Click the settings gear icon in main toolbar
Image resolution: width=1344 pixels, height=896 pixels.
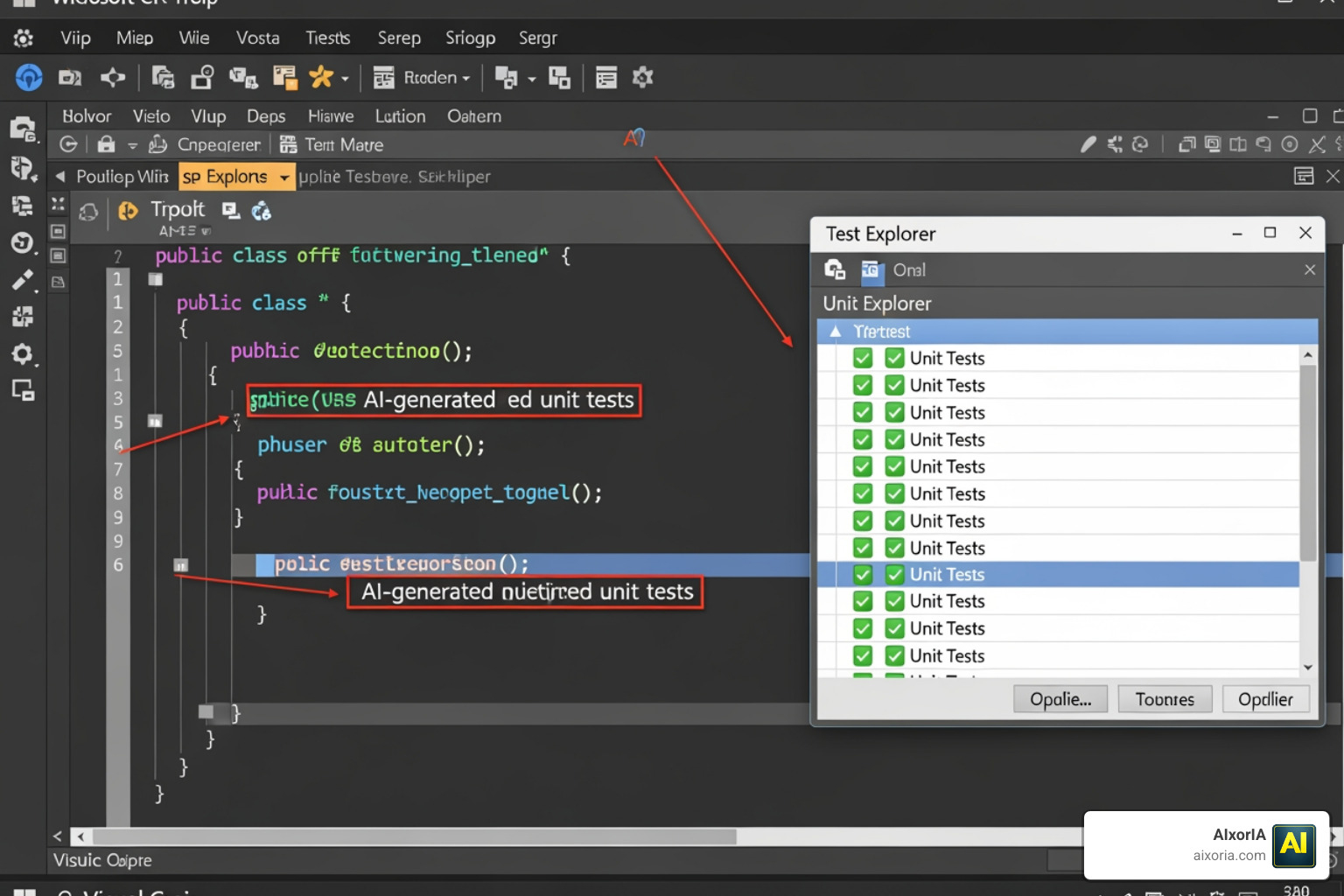tap(643, 77)
